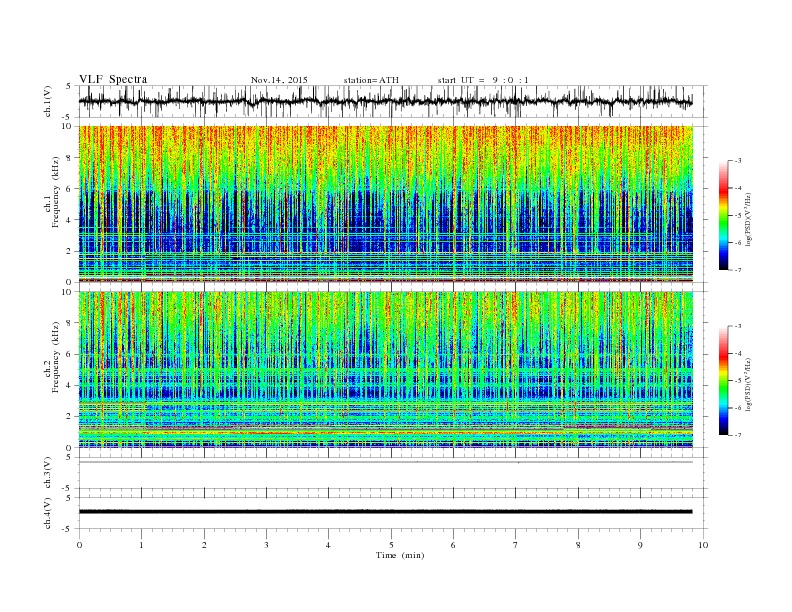Click the "station=ATH" header label

point(371,80)
